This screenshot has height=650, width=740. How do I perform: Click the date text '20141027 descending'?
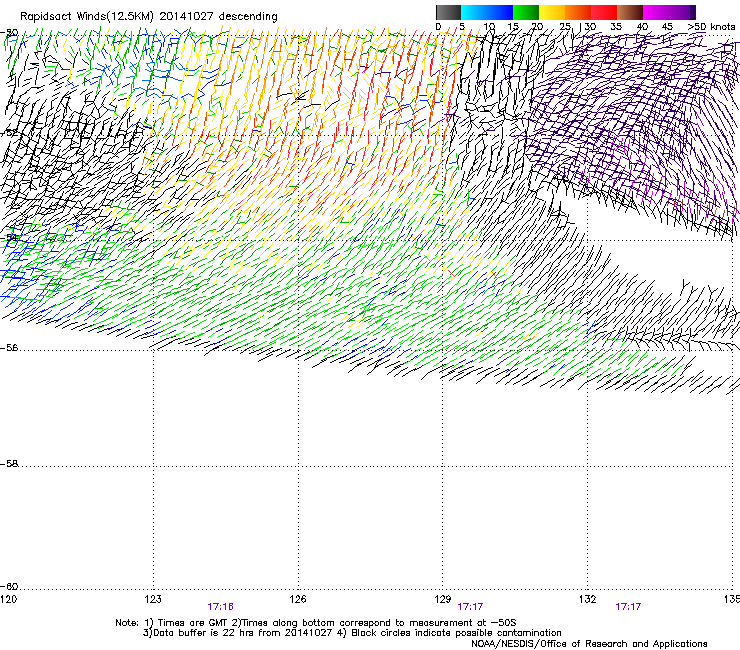(x=219, y=16)
